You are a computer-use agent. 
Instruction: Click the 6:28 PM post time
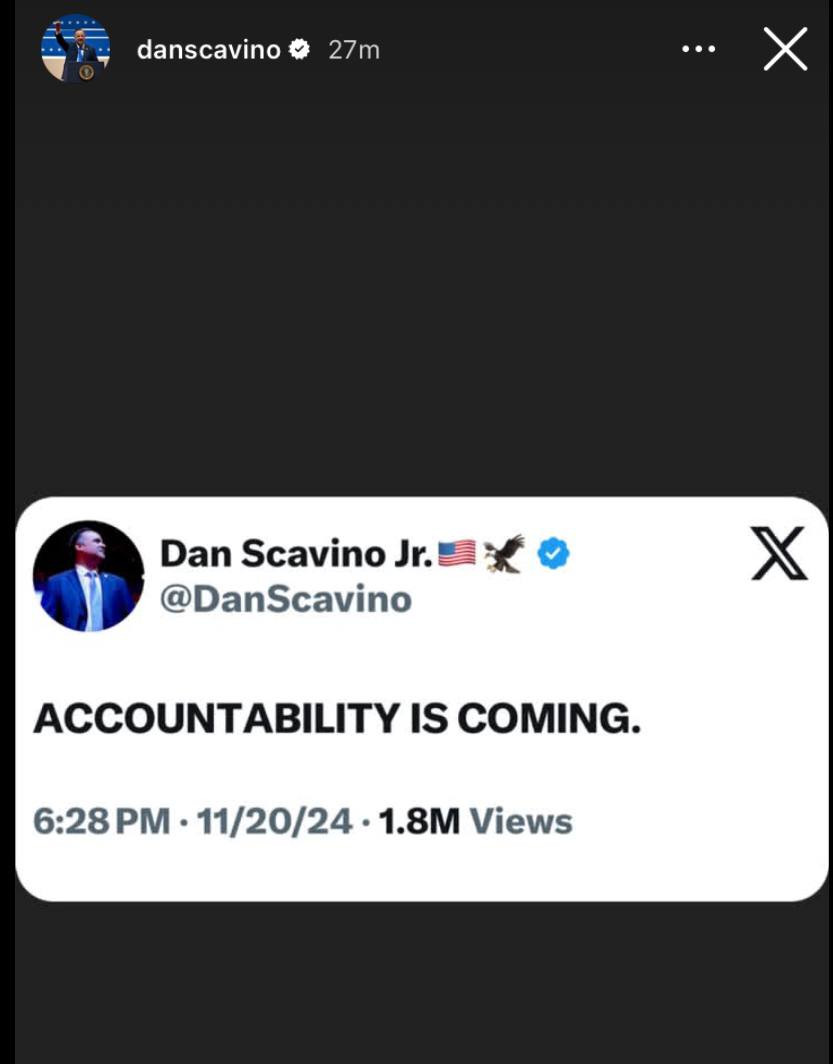point(102,821)
